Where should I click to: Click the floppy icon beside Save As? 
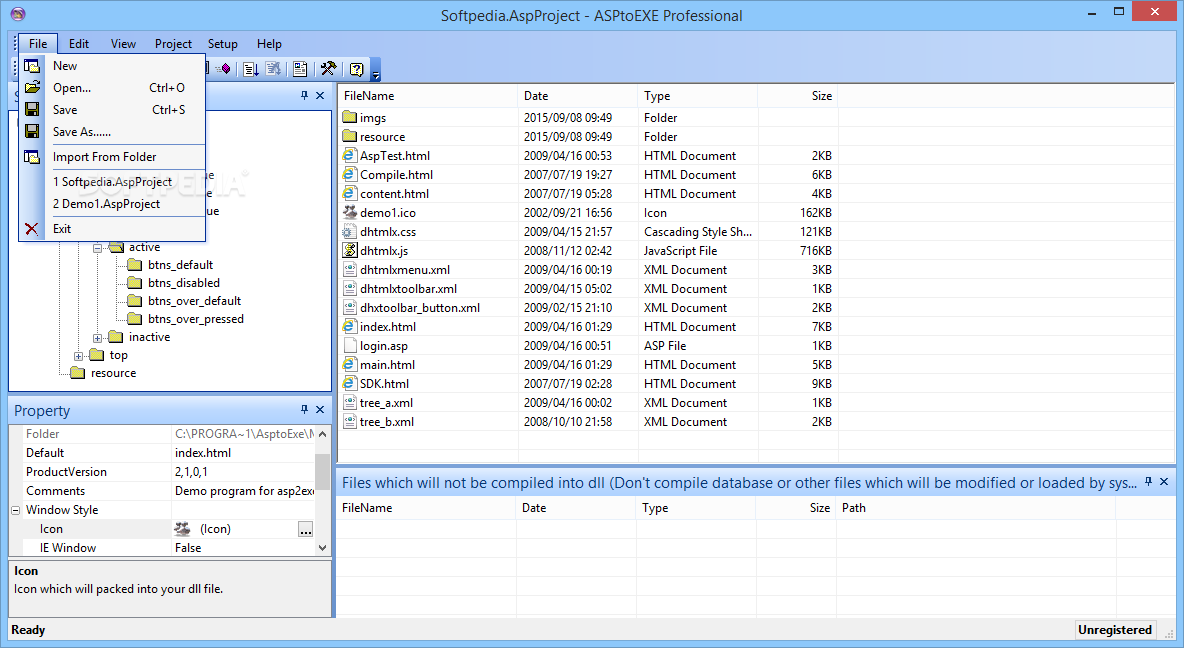tap(32, 131)
